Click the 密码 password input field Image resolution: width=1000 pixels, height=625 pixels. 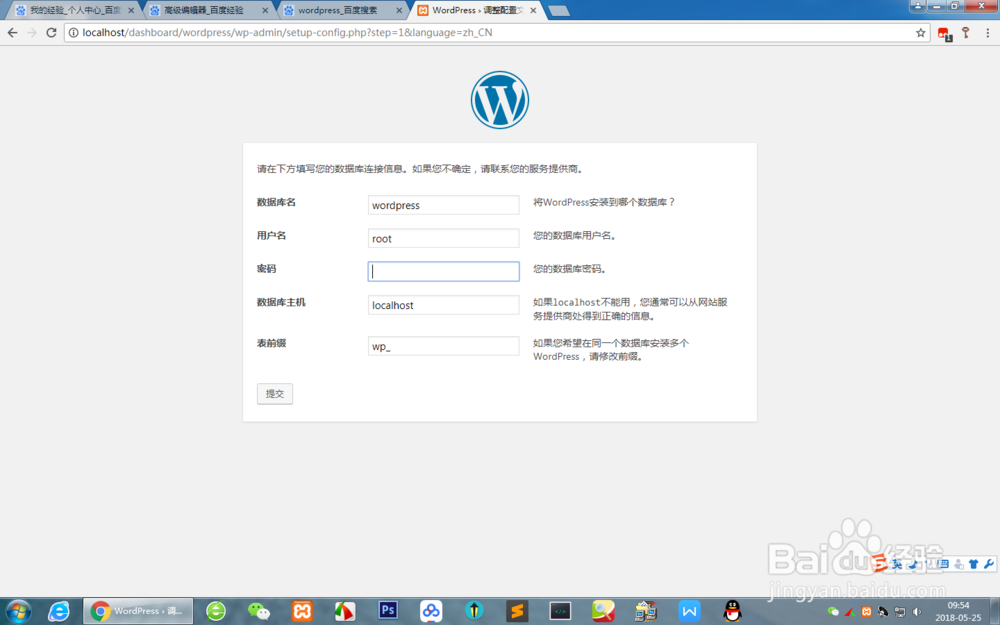point(443,271)
